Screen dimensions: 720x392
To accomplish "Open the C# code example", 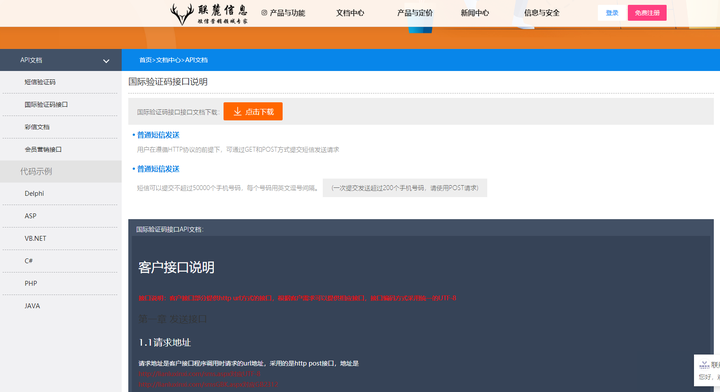I will click(x=28, y=261).
